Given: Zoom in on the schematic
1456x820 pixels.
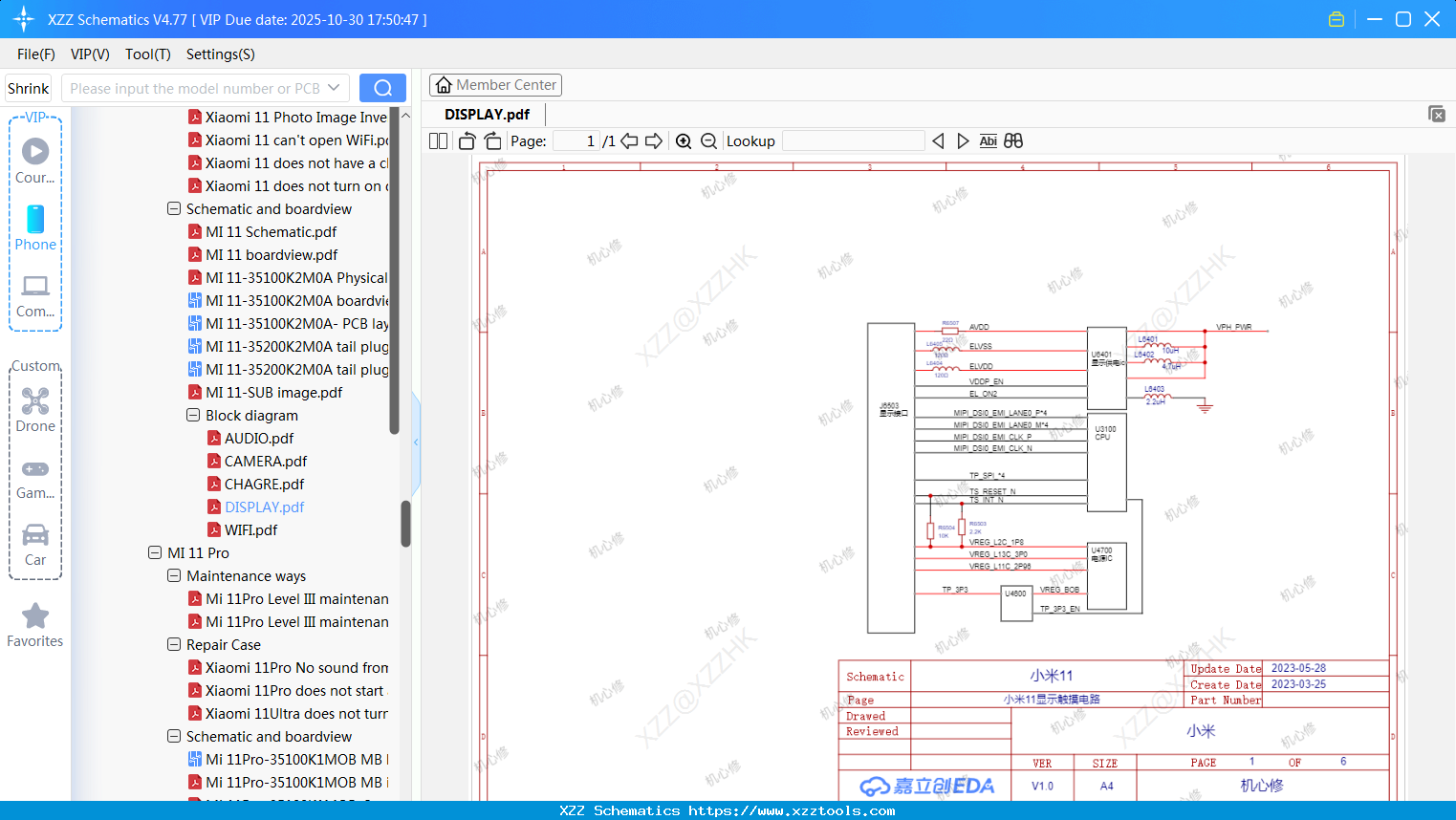Looking at the screenshot, I should click(684, 141).
